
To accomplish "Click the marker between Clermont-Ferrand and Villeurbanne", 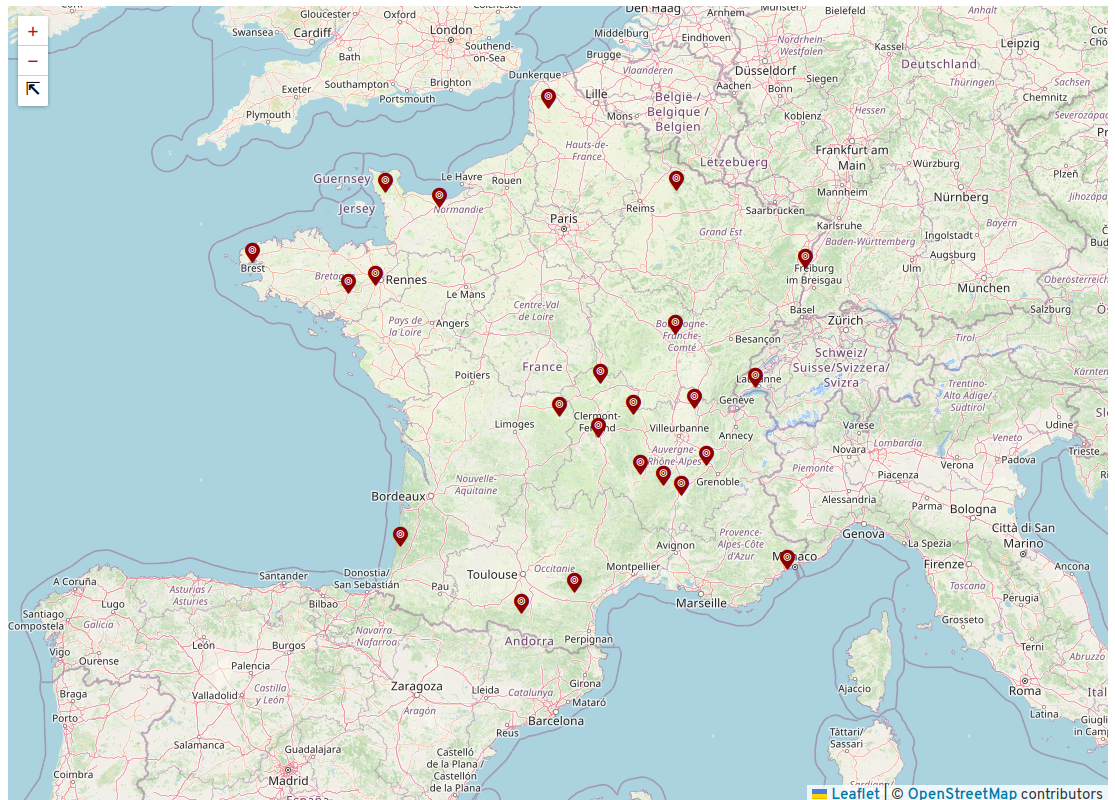I will (x=634, y=404).
